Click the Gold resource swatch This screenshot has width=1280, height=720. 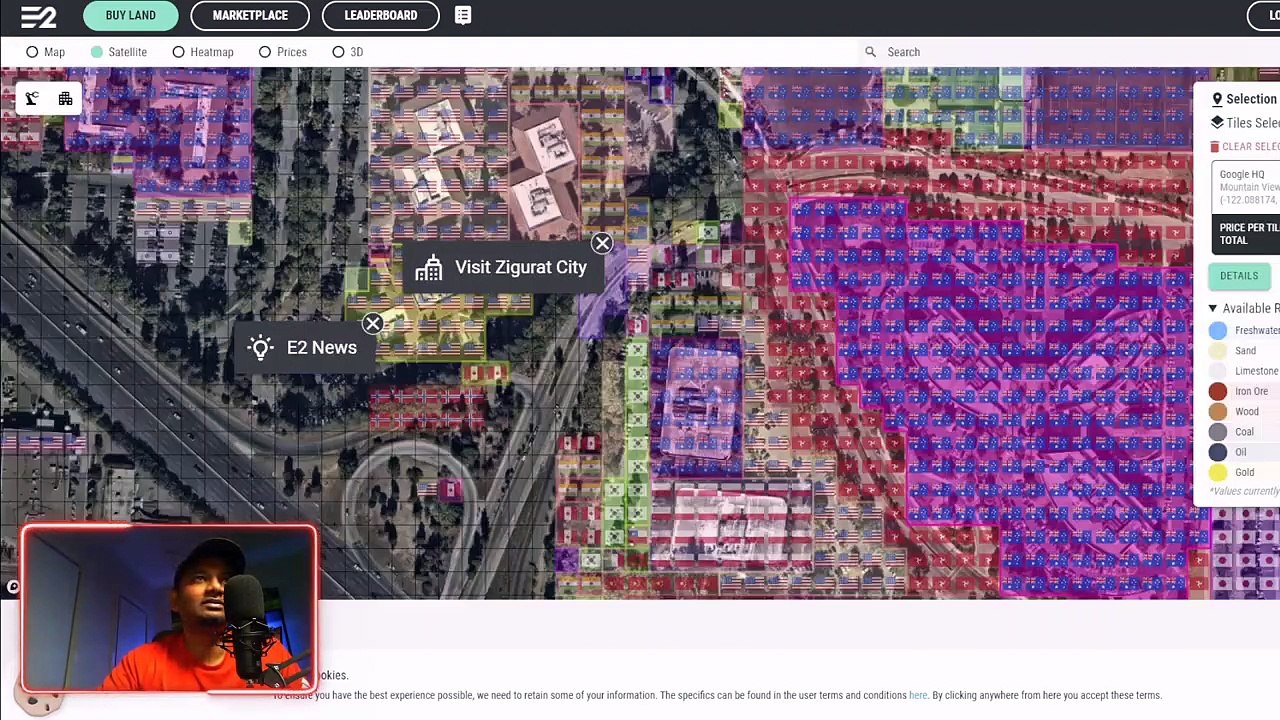tap(1217, 473)
